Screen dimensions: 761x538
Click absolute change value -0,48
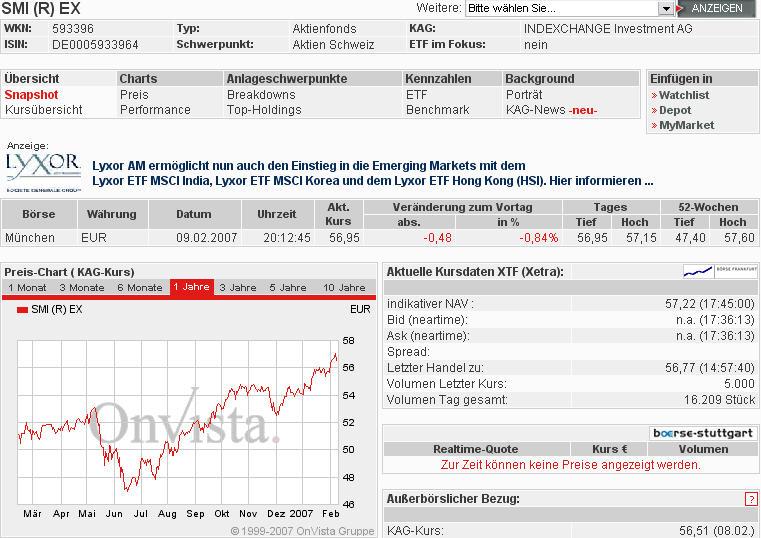click(x=437, y=238)
